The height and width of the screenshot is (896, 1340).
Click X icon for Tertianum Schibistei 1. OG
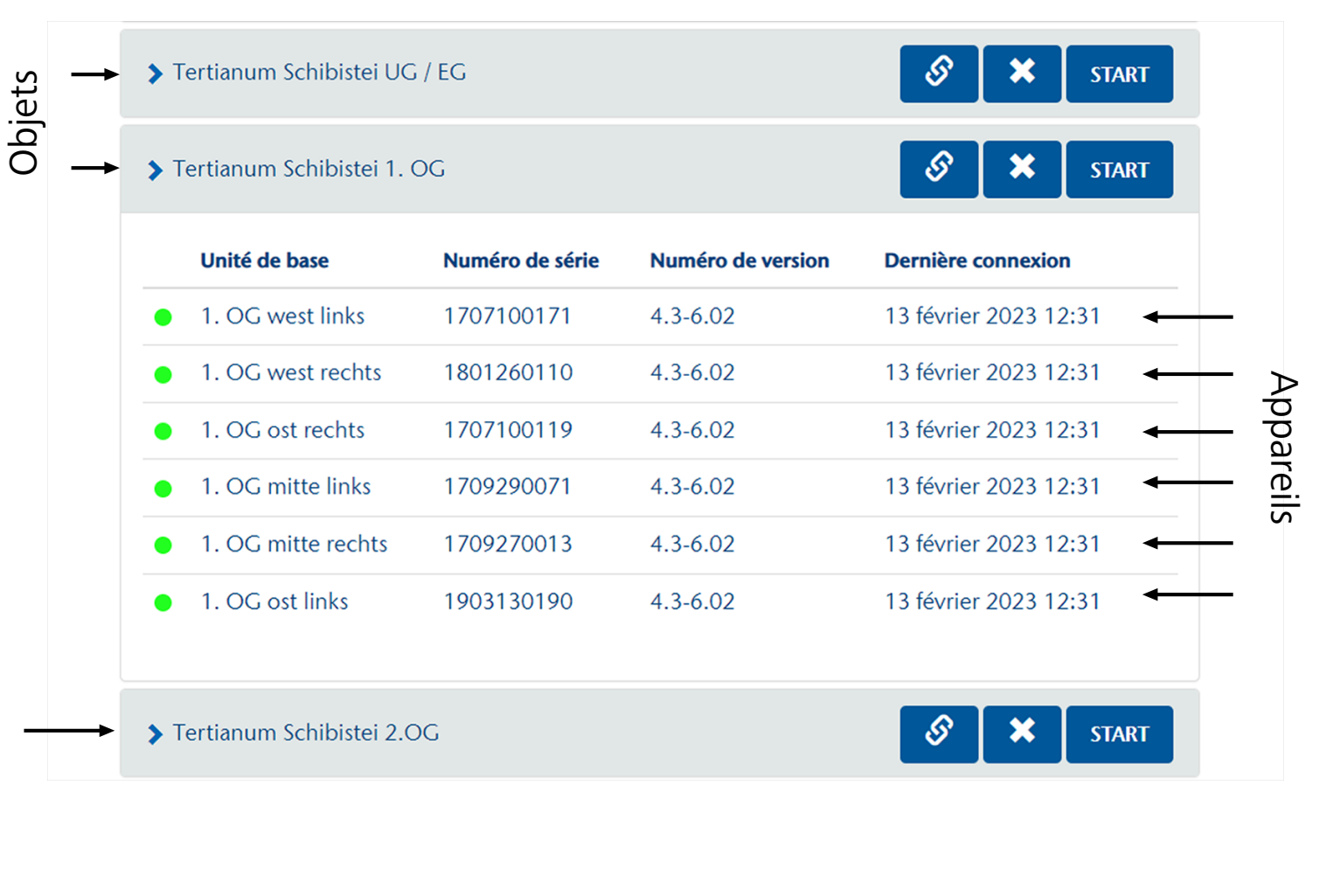click(x=1022, y=170)
